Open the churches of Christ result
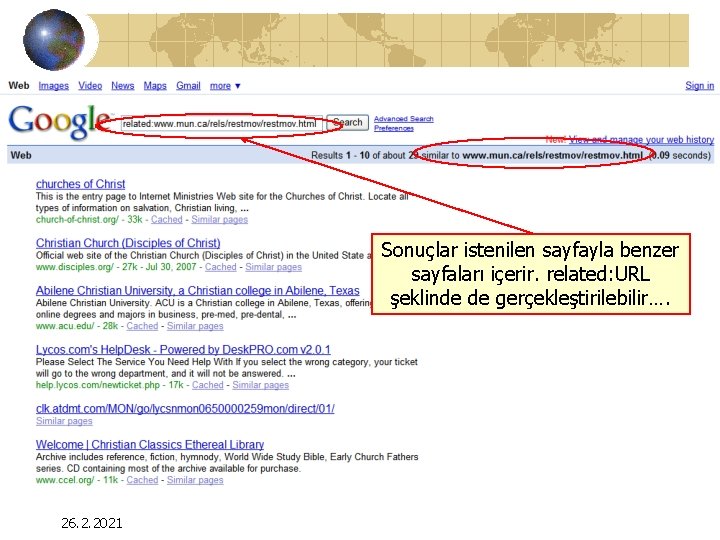The width and height of the screenshot is (720, 540). (80, 184)
